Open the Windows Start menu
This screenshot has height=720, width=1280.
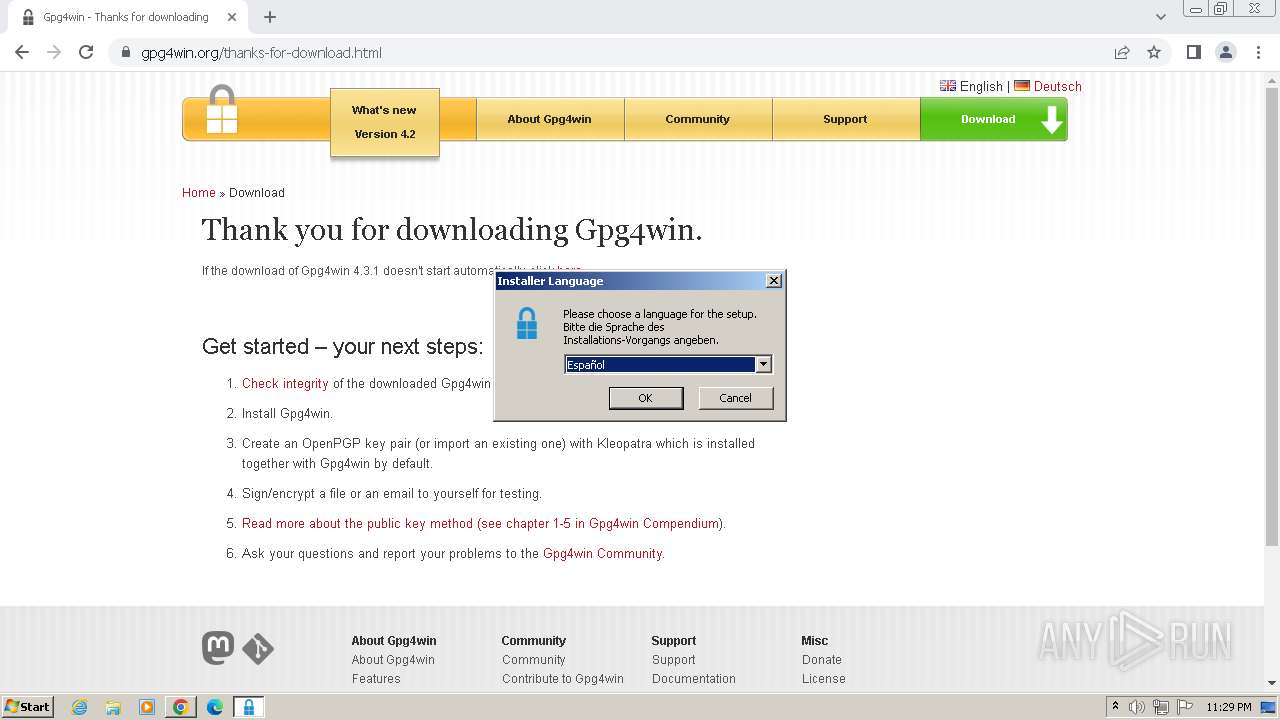click(x=28, y=707)
